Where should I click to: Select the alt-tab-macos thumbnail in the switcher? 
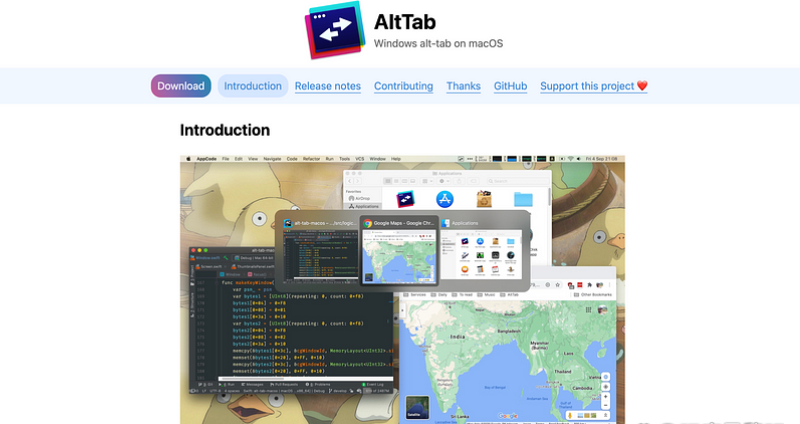point(321,250)
